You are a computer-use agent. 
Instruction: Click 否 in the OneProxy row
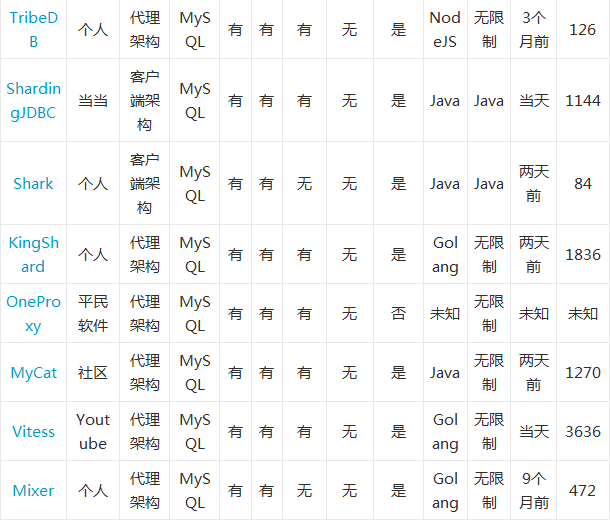click(398, 313)
